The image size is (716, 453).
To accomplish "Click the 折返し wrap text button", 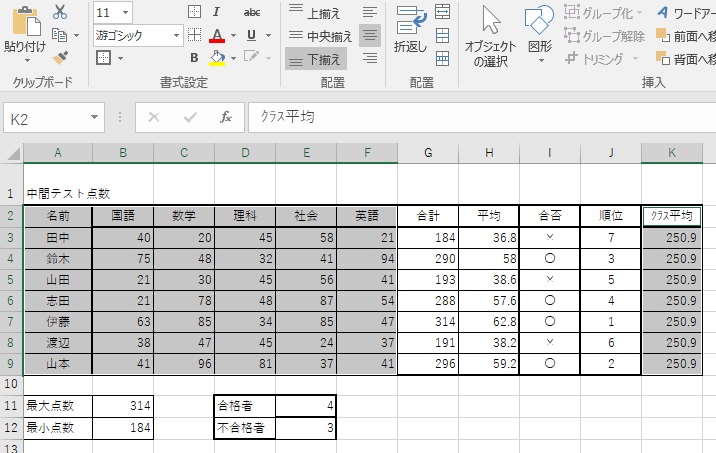I will [x=411, y=28].
